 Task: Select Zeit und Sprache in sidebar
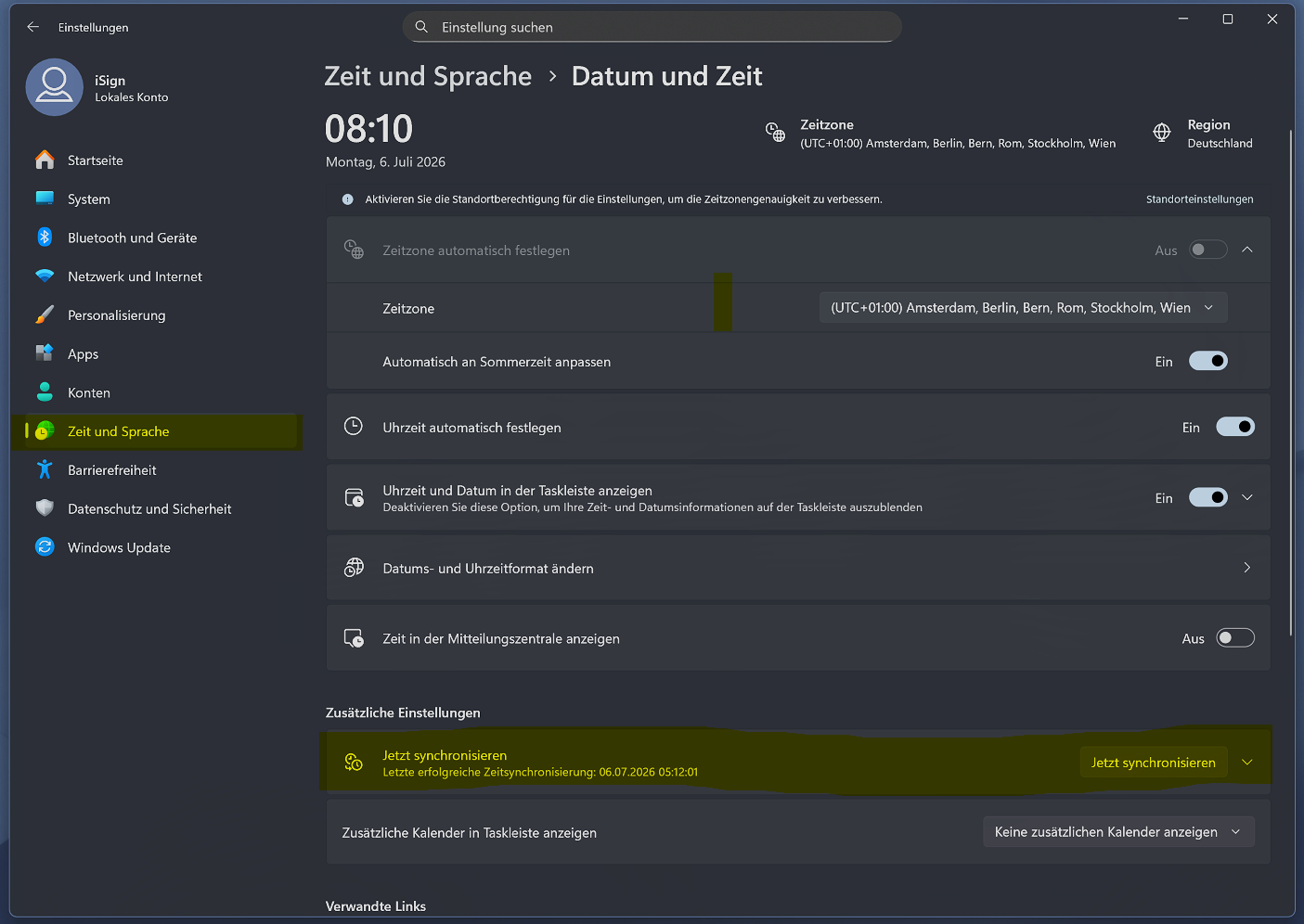(x=162, y=431)
